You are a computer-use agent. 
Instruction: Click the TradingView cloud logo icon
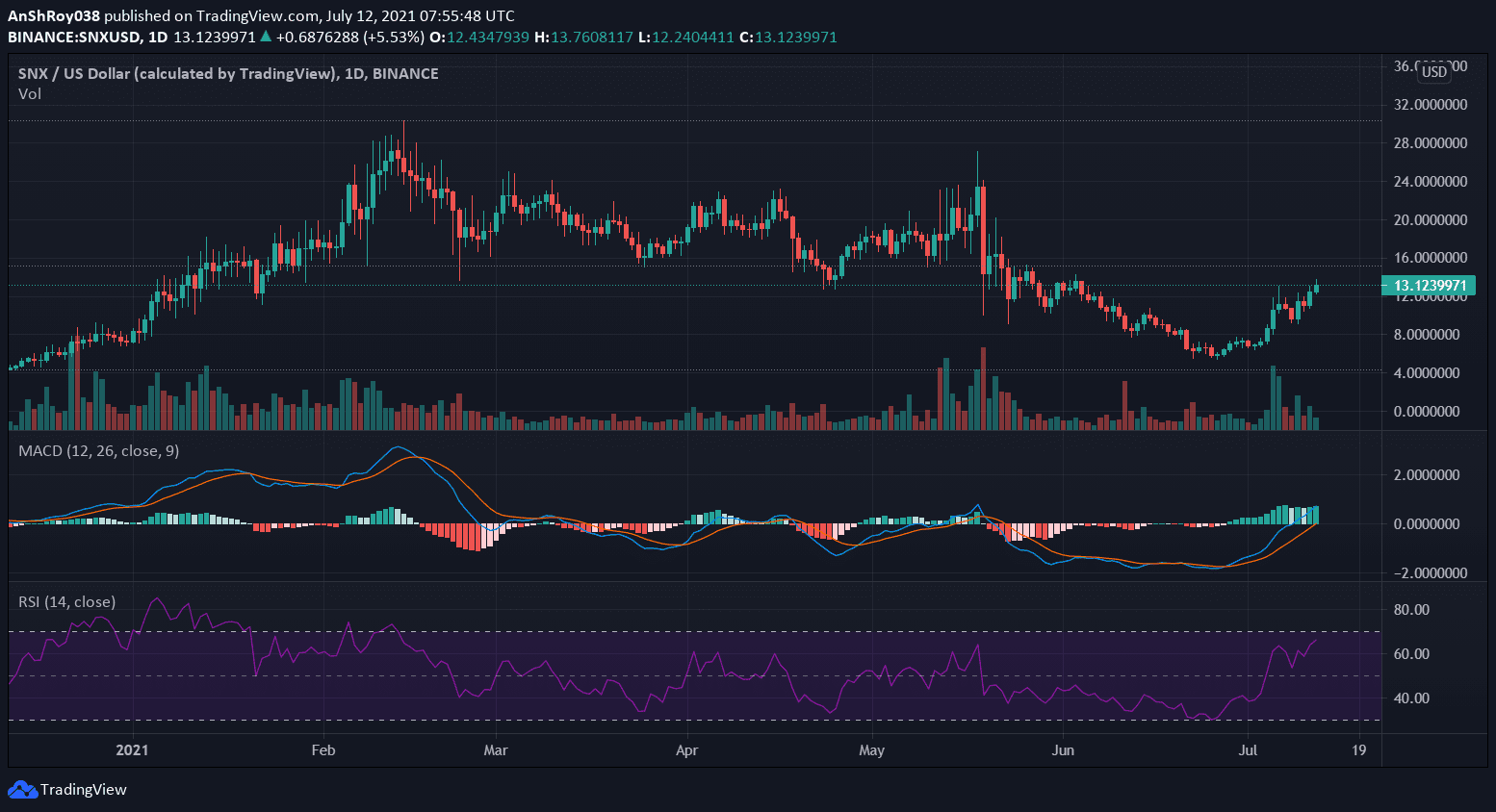point(22,790)
